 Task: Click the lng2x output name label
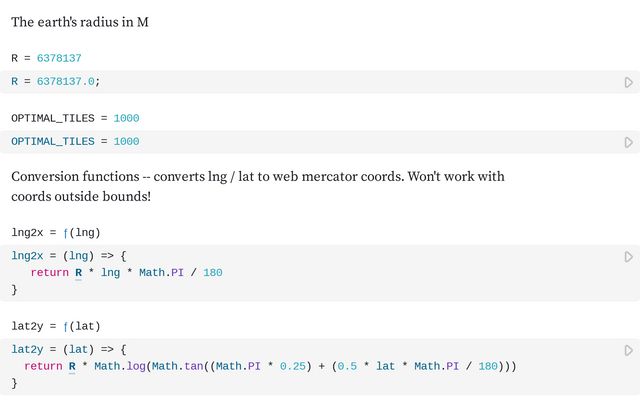[27, 233]
